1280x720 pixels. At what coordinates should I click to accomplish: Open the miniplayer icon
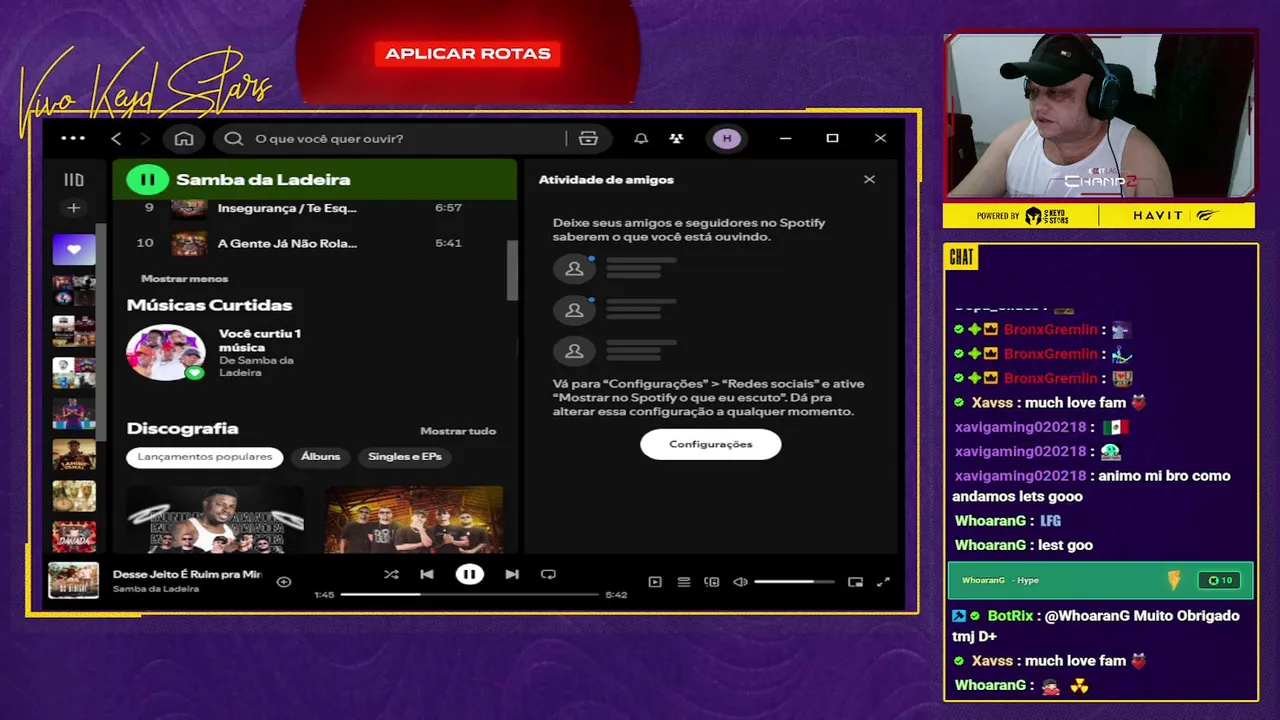coord(855,582)
